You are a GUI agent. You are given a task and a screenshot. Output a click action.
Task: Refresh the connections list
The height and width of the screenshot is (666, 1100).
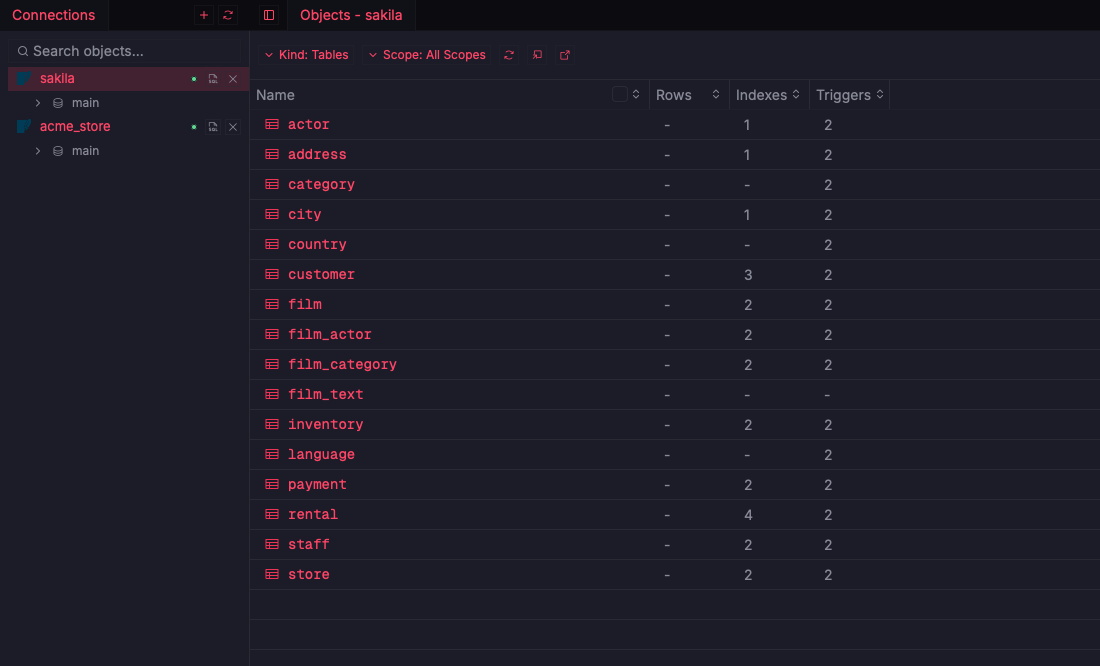228,15
